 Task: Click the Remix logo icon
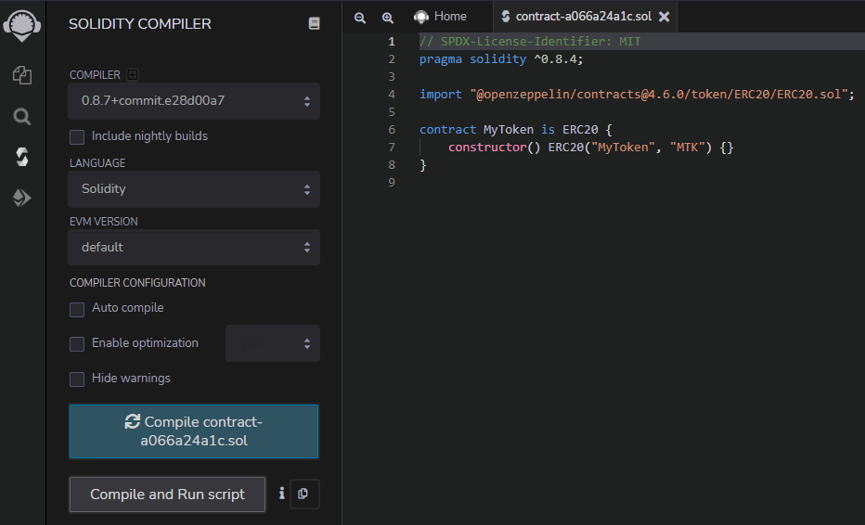click(x=22, y=24)
